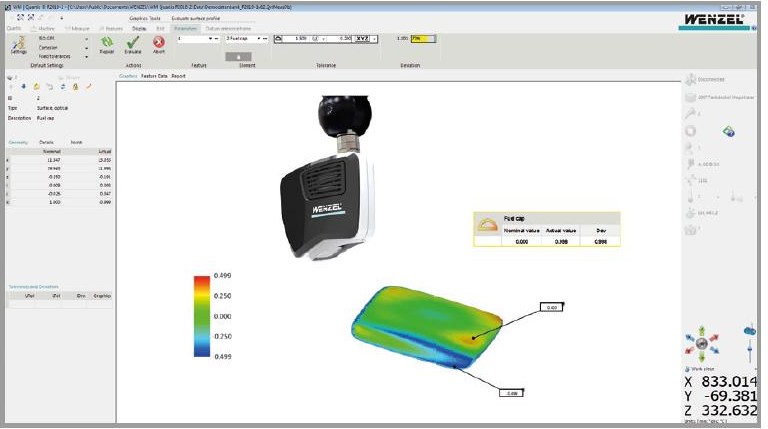Open the Display ribbon tab
The height and width of the screenshot is (429, 768).
[139, 28]
